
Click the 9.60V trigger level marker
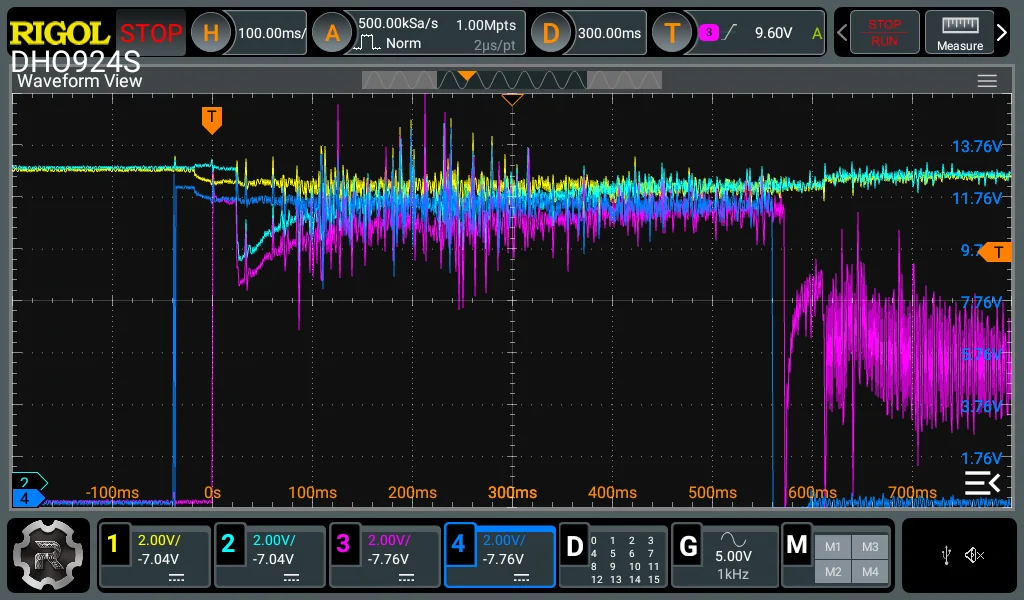(x=996, y=252)
